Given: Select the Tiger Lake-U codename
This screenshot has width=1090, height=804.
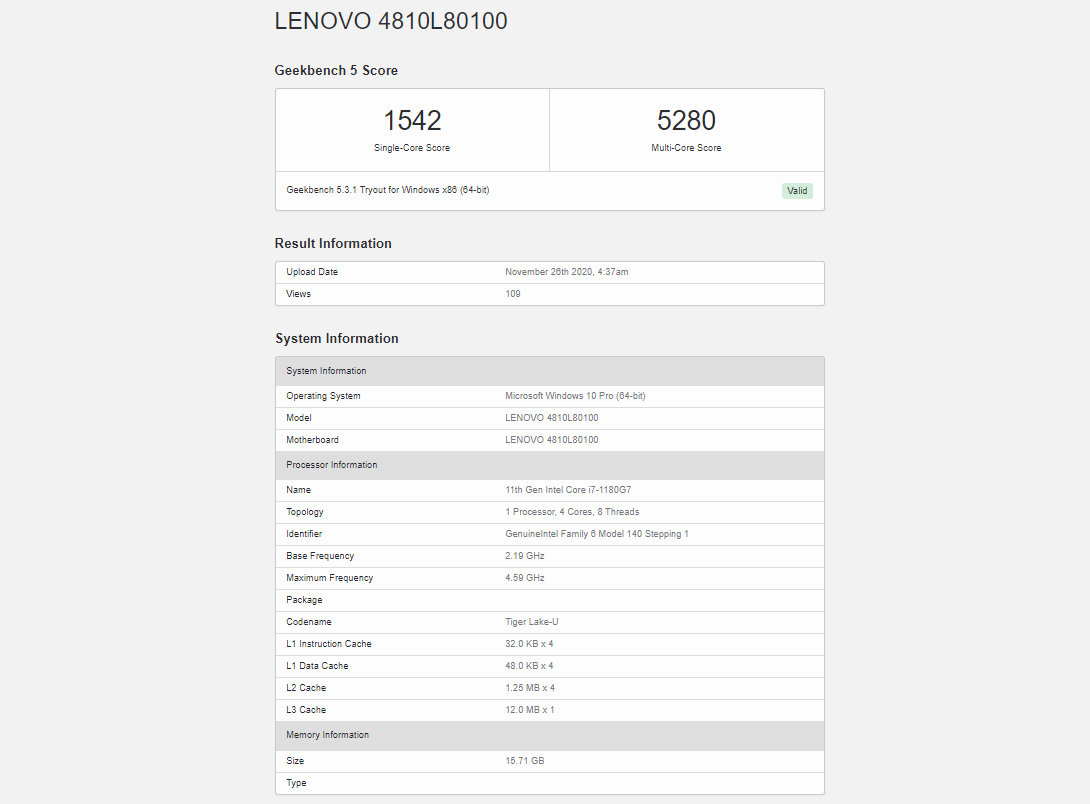Looking at the screenshot, I should (x=532, y=622).
